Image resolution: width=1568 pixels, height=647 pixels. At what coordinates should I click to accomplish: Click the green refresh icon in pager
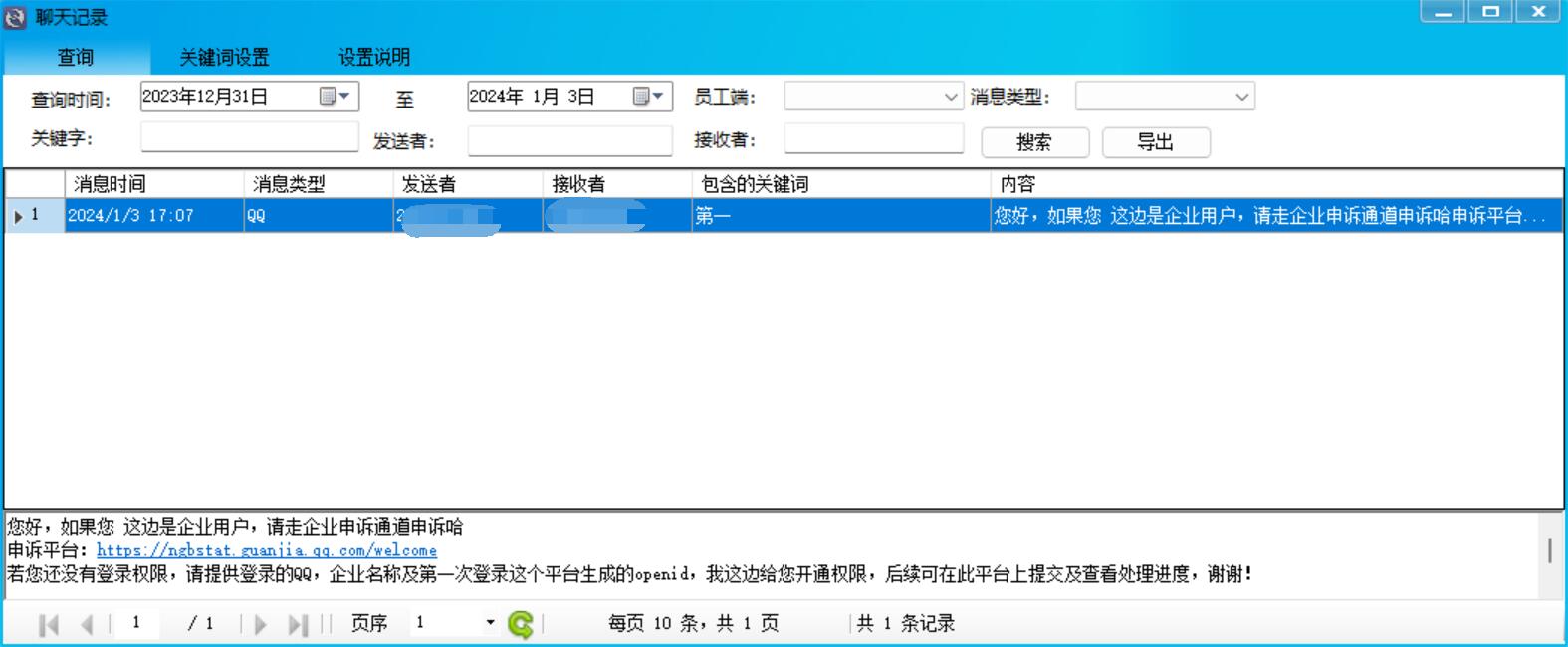point(520,624)
